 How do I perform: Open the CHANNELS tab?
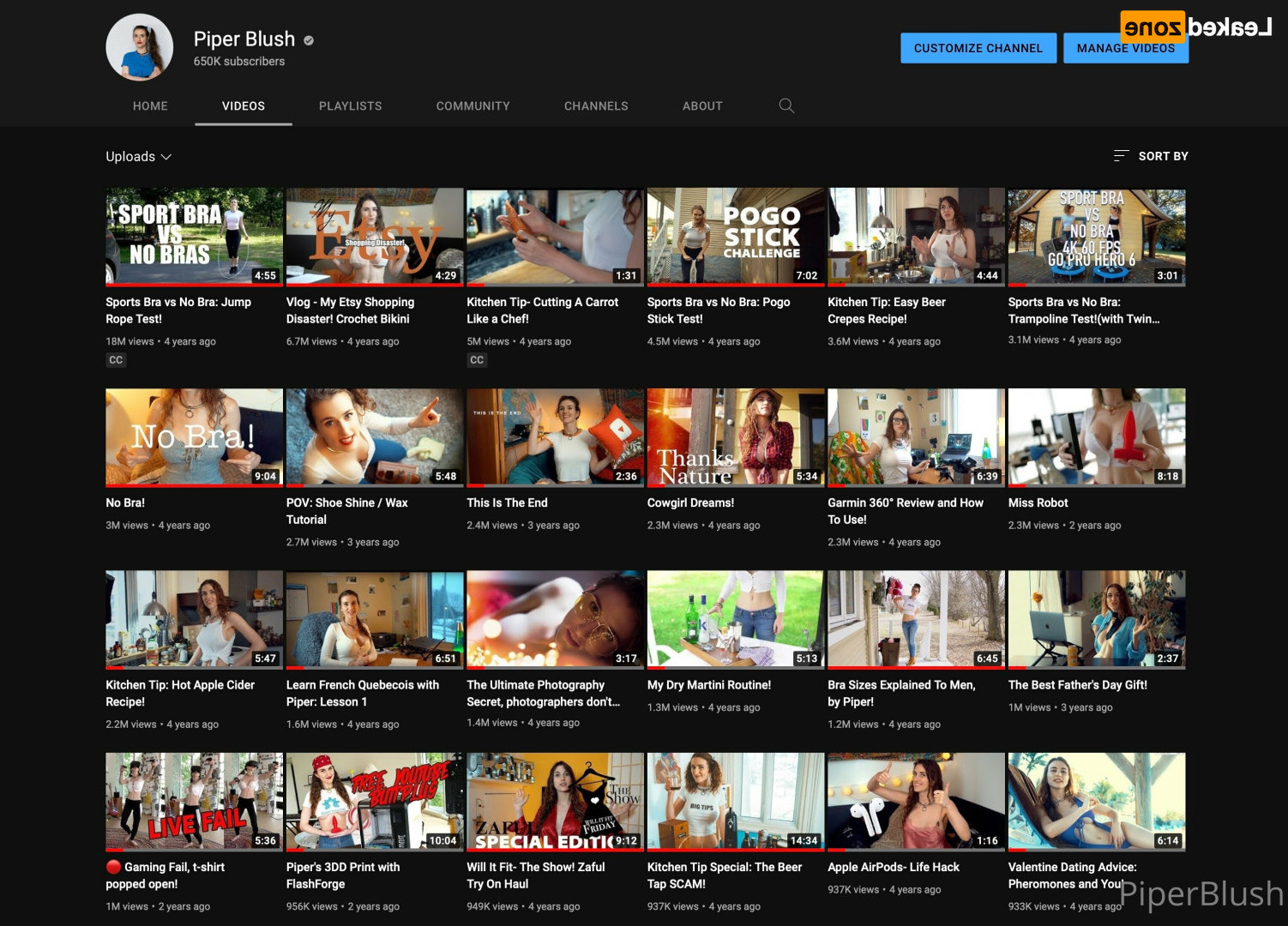[596, 105]
